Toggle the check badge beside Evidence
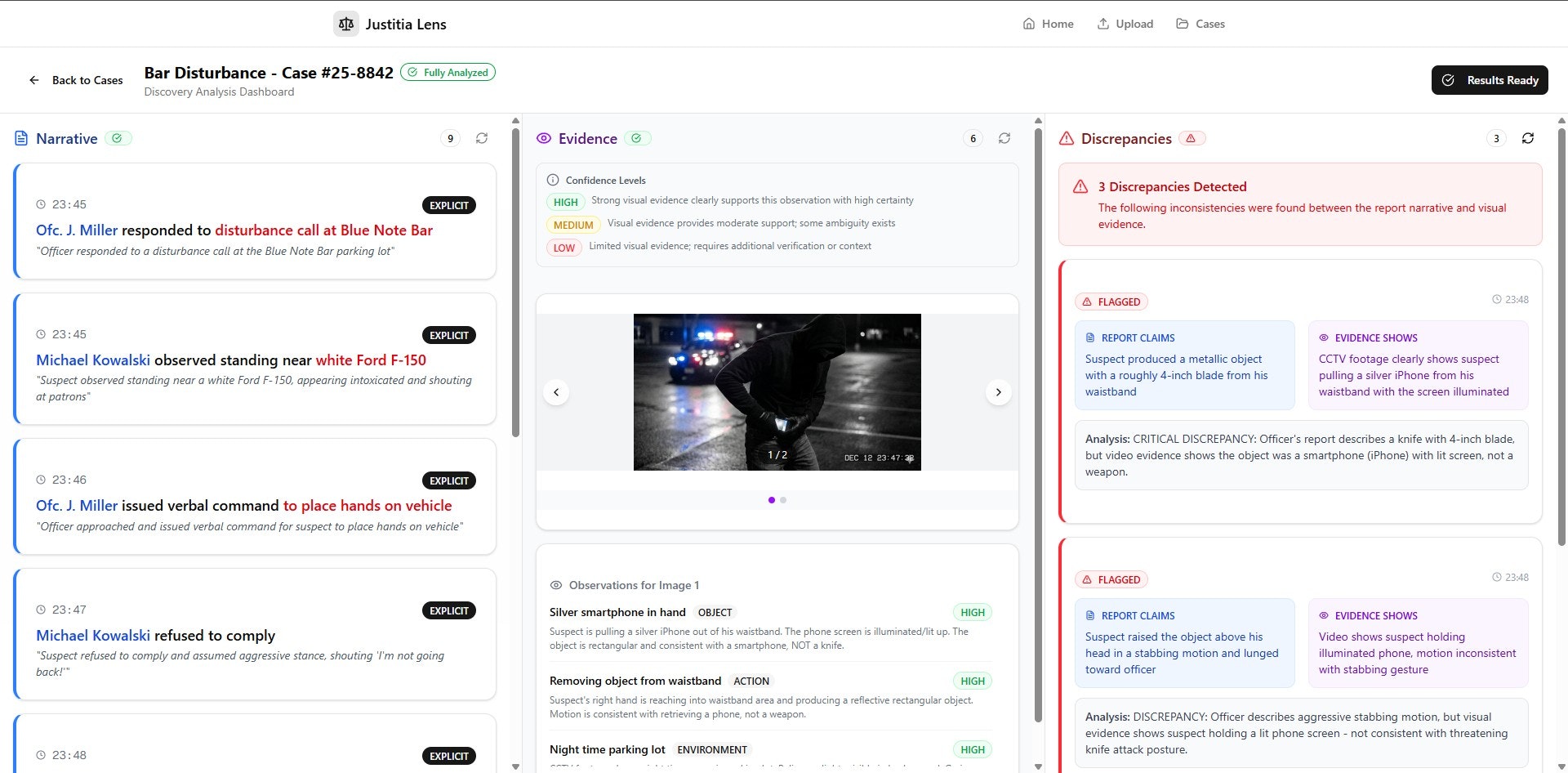This screenshot has width=1568, height=773. pyautogui.click(x=638, y=138)
